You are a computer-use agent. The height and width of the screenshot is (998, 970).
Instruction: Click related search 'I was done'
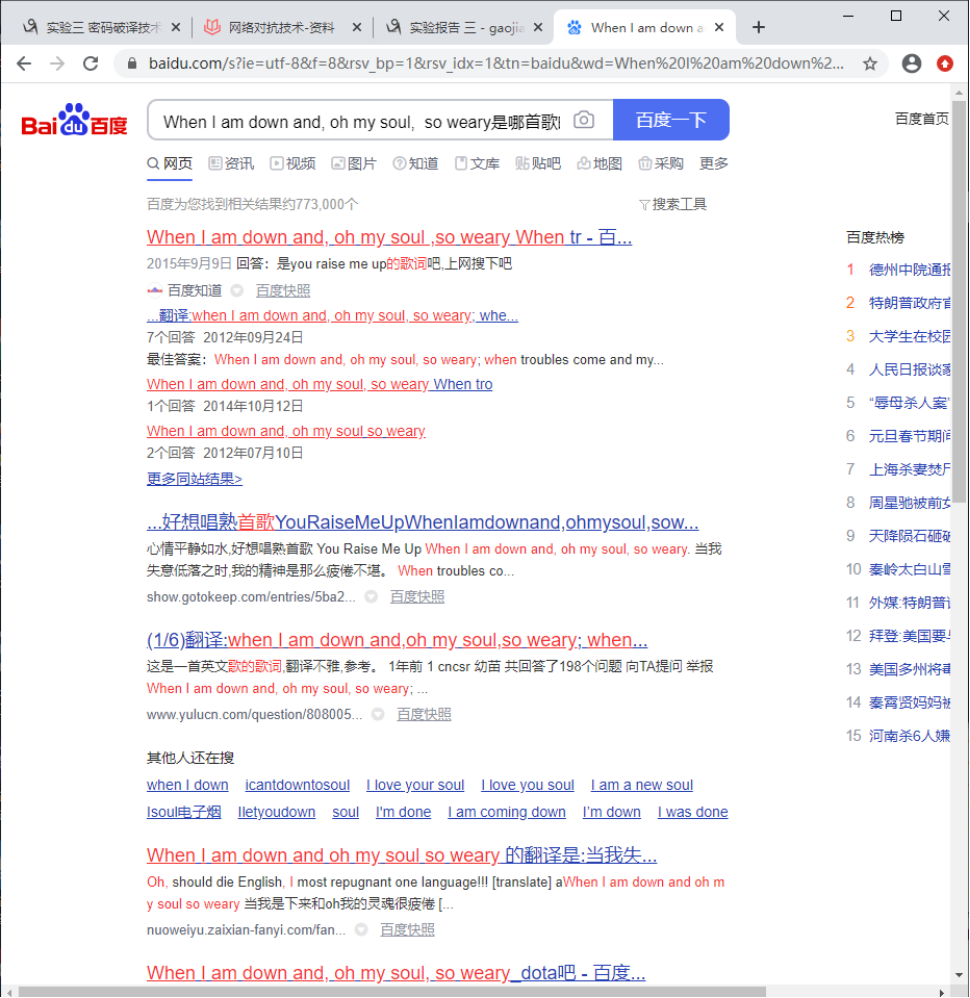[x=692, y=812]
